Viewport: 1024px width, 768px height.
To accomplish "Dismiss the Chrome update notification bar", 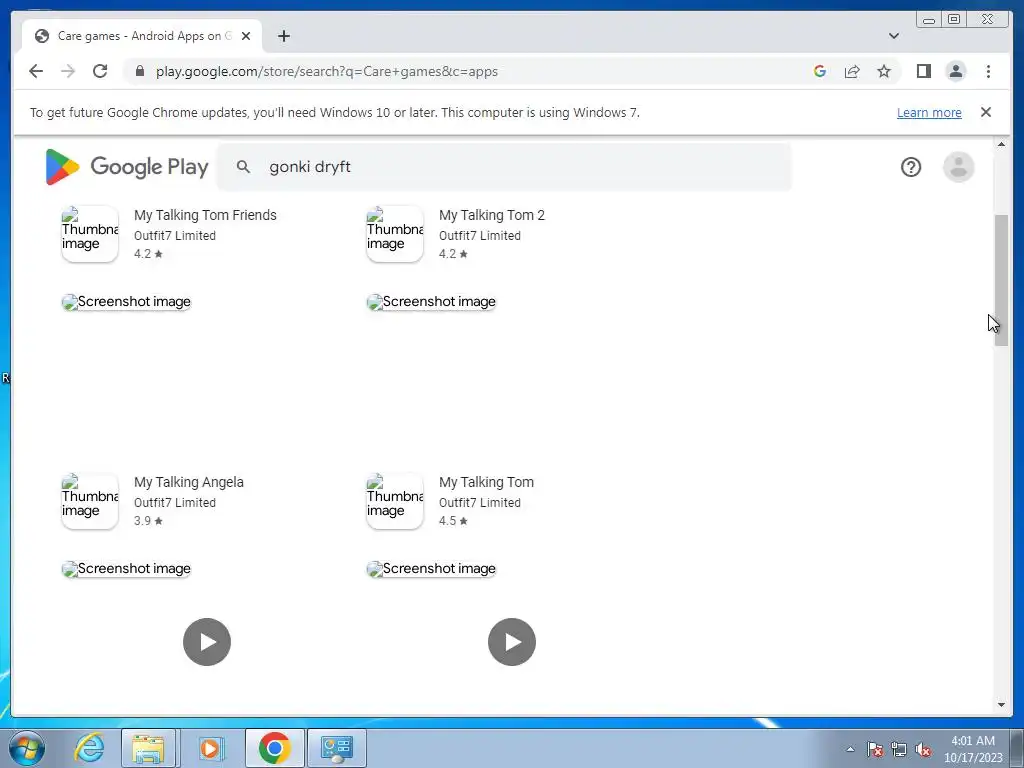I will coord(985,112).
